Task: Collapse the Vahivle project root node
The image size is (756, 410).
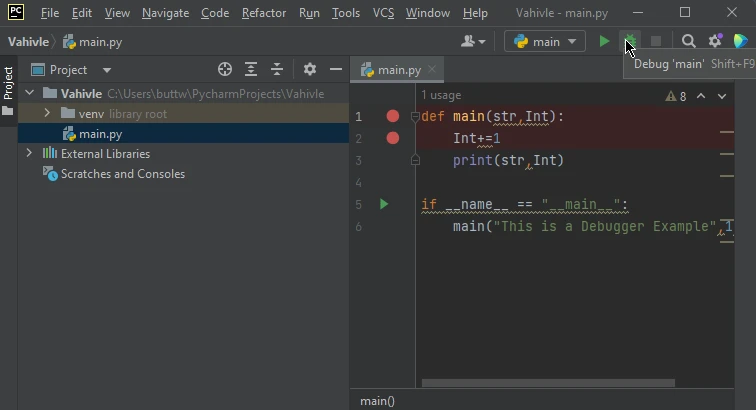Action: [29, 93]
